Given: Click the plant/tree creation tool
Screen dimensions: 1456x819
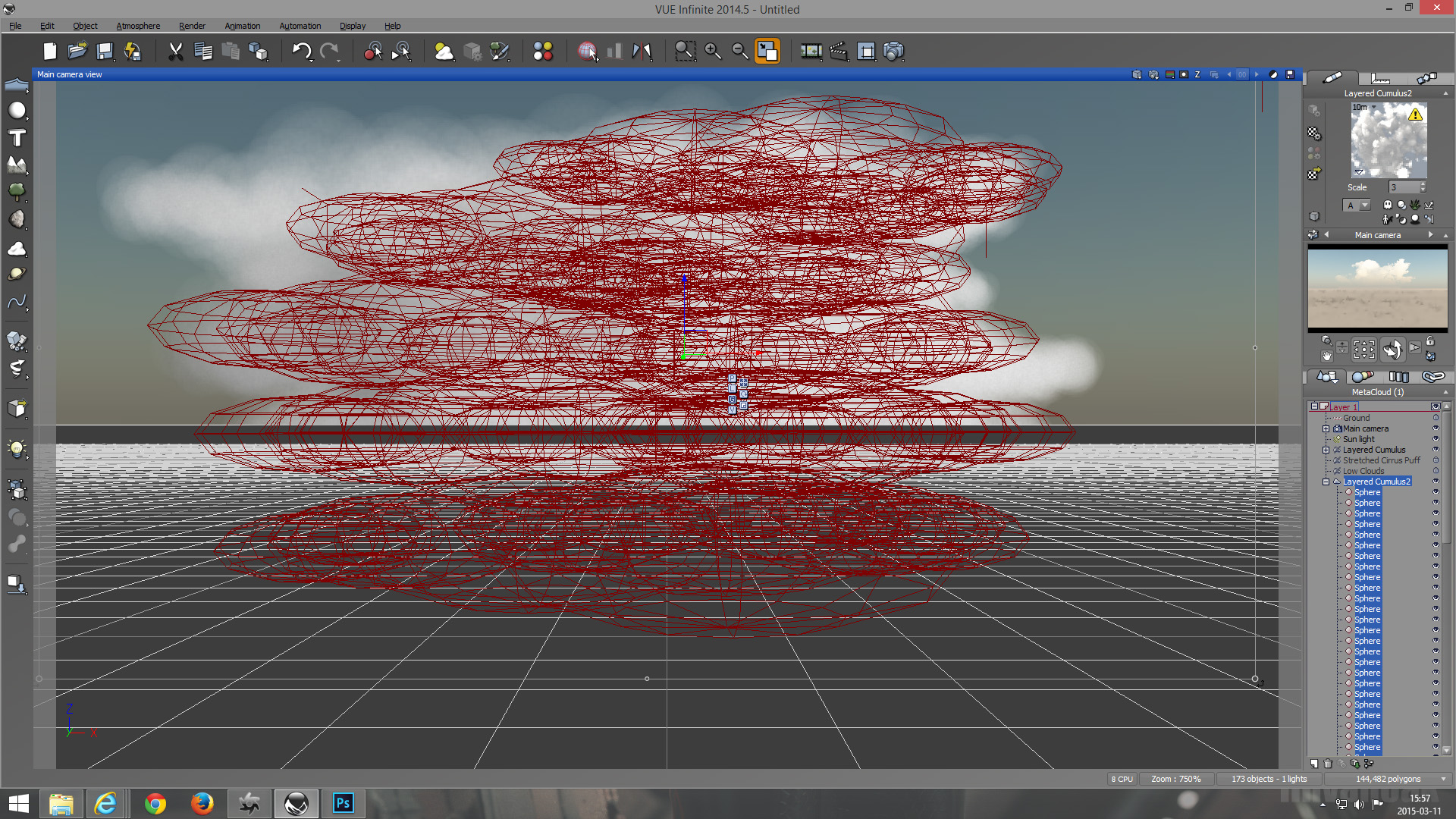Looking at the screenshot, I should click(17, 191).
